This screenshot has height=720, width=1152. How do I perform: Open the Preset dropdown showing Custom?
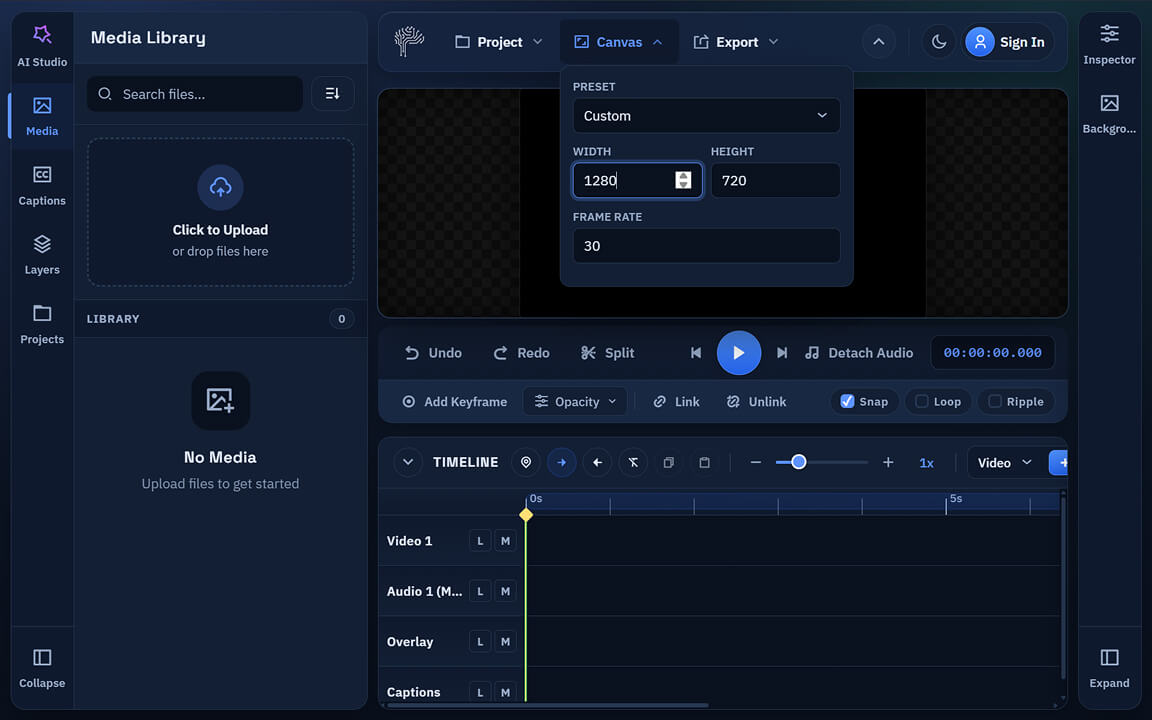(706, 116)
